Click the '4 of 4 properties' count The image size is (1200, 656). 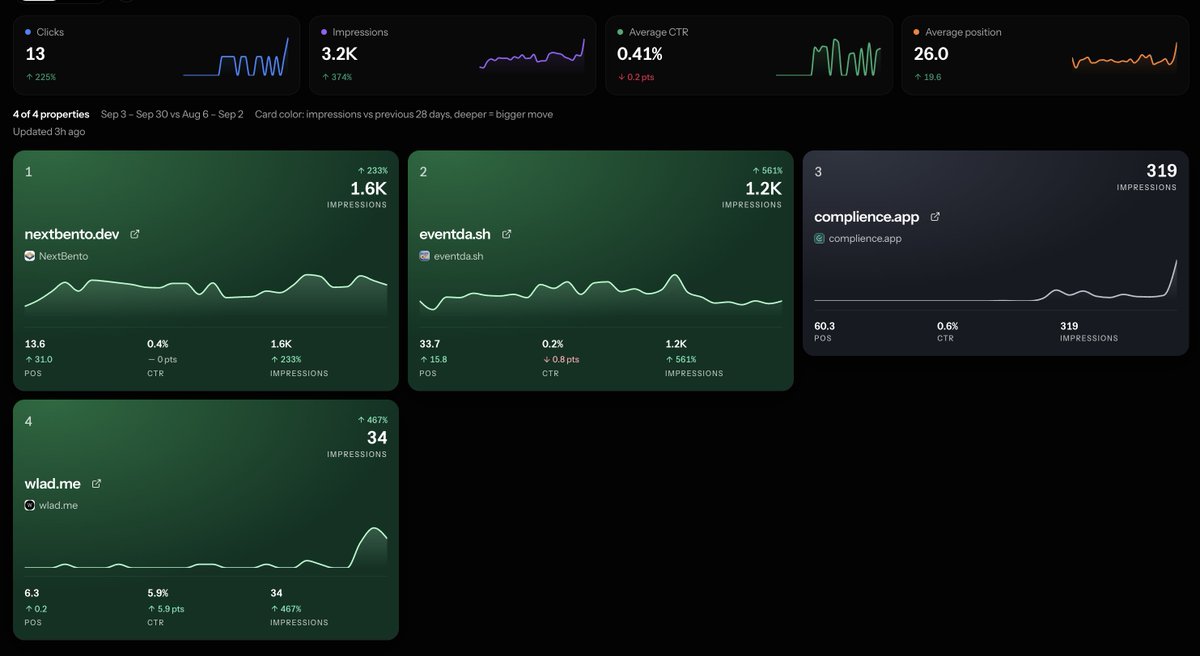(51, 114)
